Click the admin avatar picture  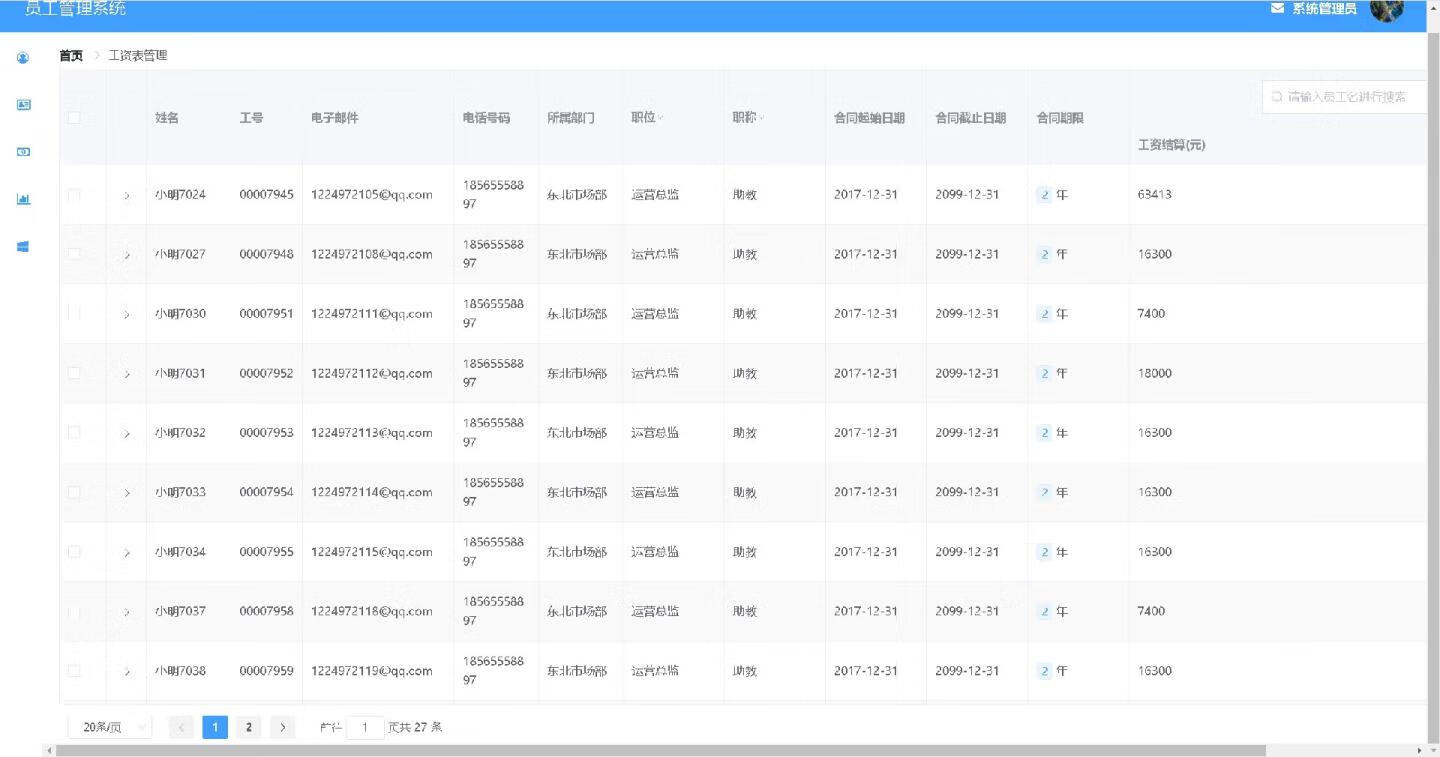pyautogui.click(x=1386, y=9)
